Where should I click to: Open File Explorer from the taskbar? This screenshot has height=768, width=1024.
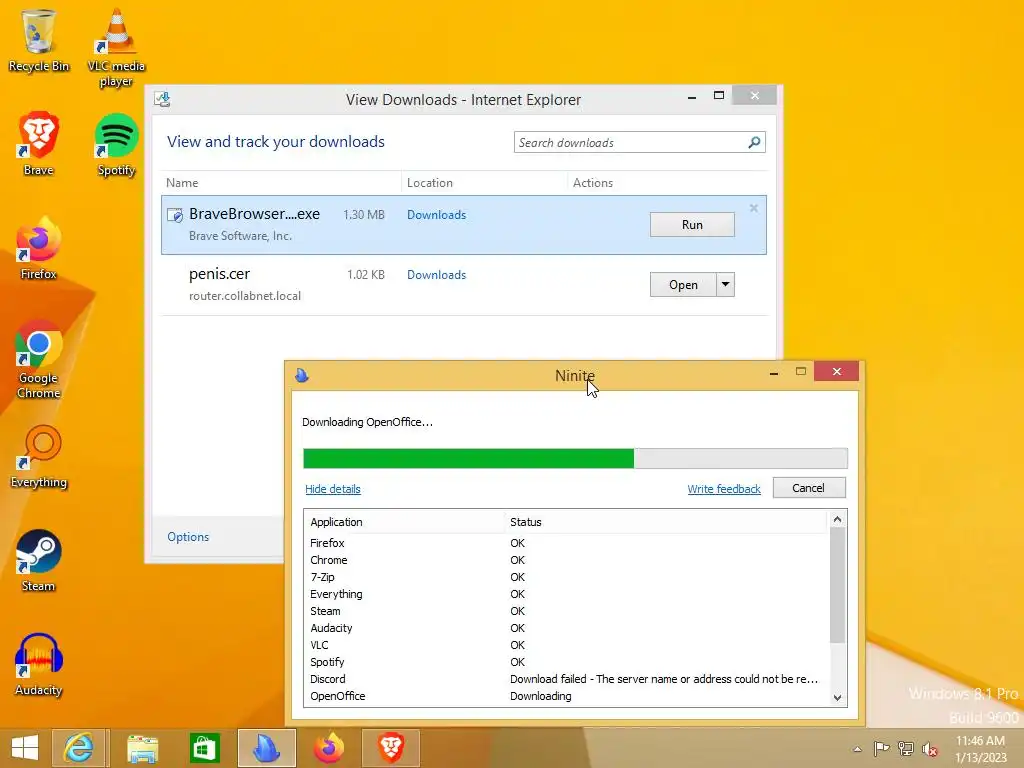(142, 748)
